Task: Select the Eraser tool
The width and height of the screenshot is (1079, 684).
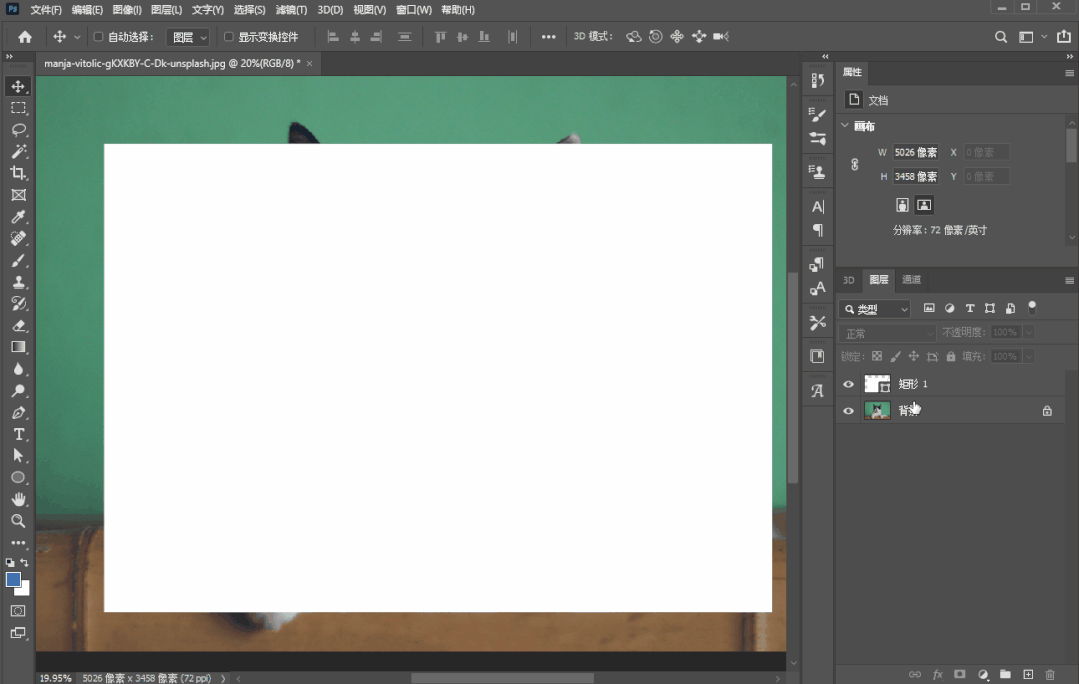Action: point(19,325)
